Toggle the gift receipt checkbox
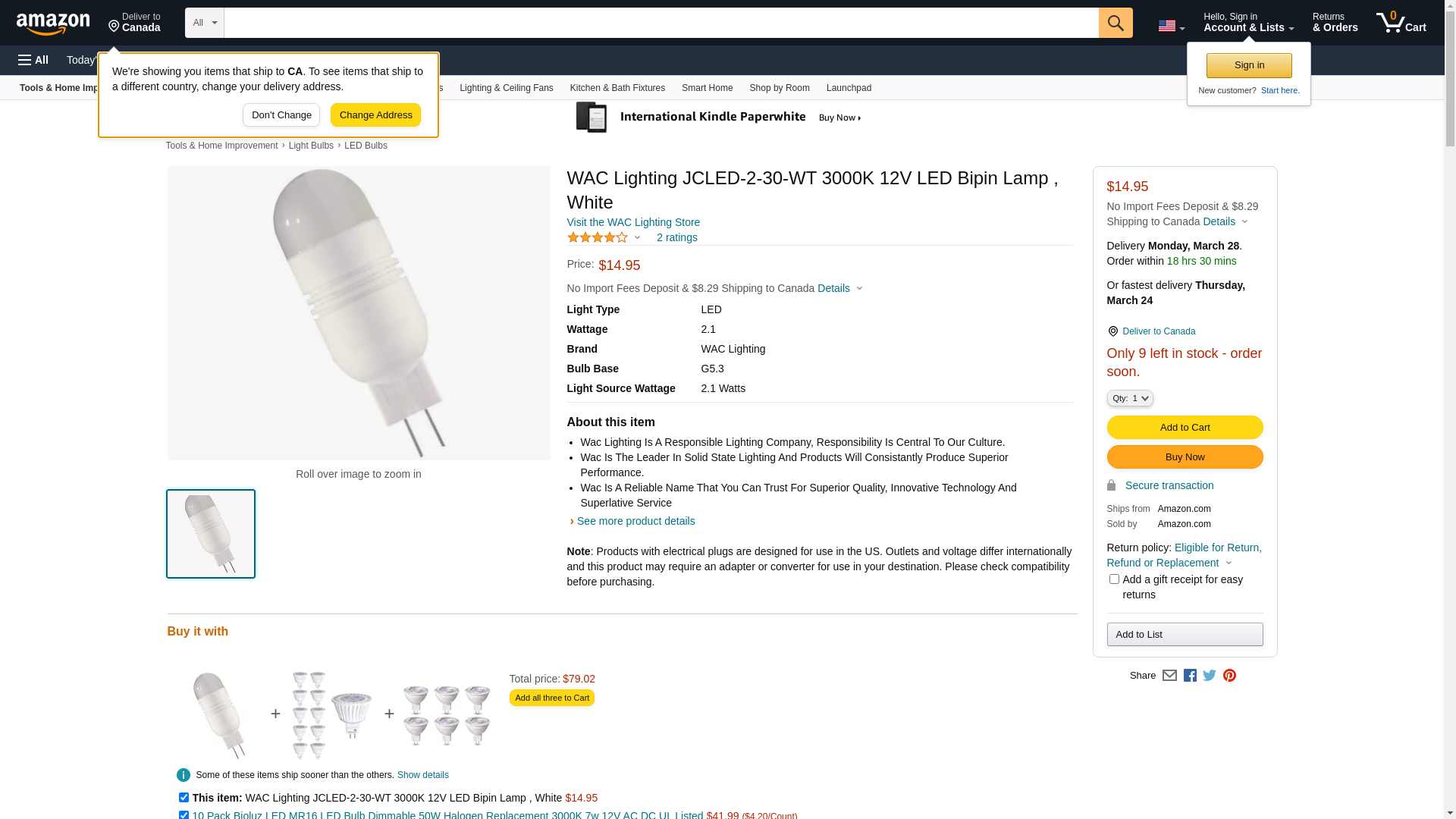 click(x=1114, y=579)
